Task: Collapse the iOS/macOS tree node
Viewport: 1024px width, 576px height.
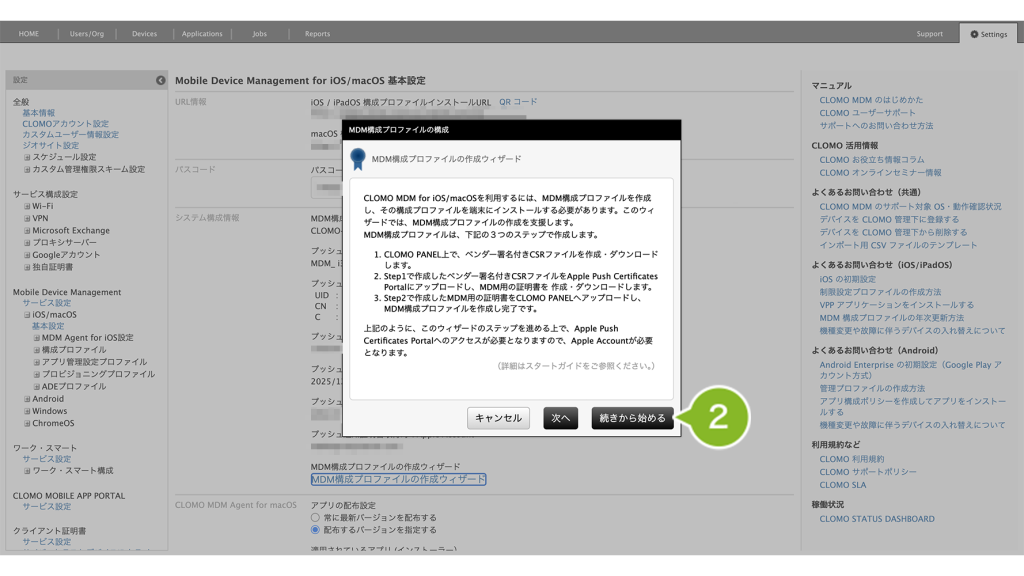Action: tap(27, 314)
